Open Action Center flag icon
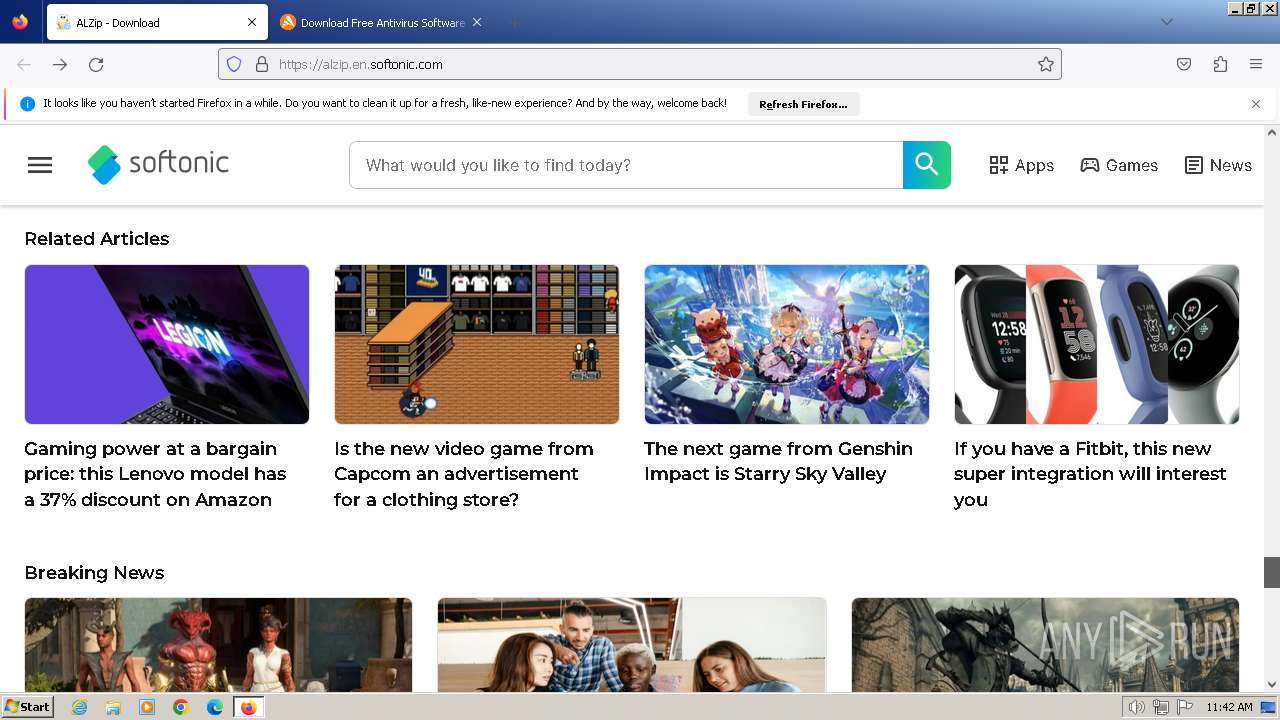Screen dimensions: 1280x720 coord(1183,707)
